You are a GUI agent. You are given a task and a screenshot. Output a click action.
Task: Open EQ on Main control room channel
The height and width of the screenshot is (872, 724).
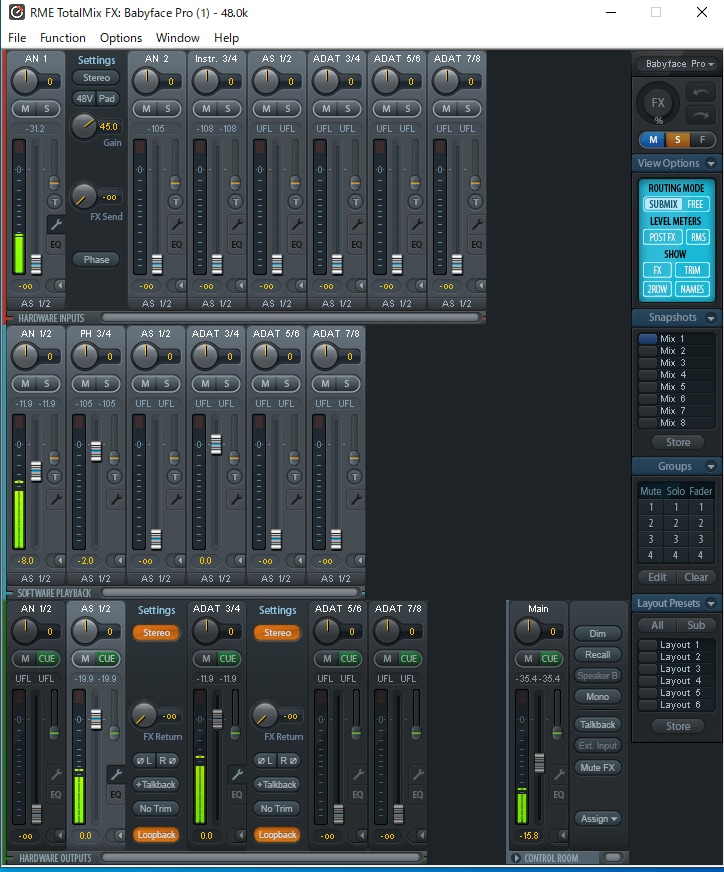tap(558, 794)
